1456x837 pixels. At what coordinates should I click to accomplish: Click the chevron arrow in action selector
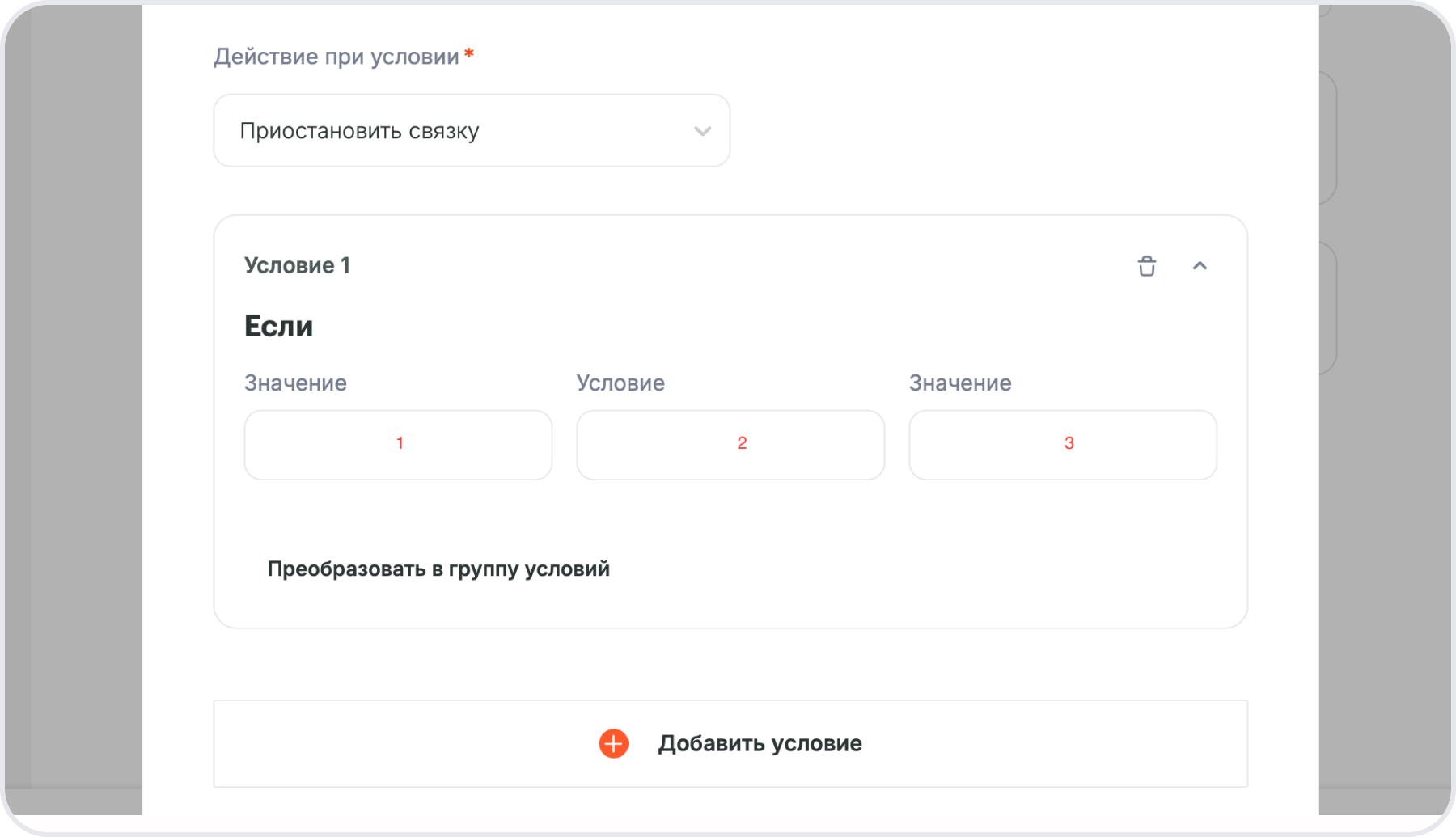pos(702,131)
